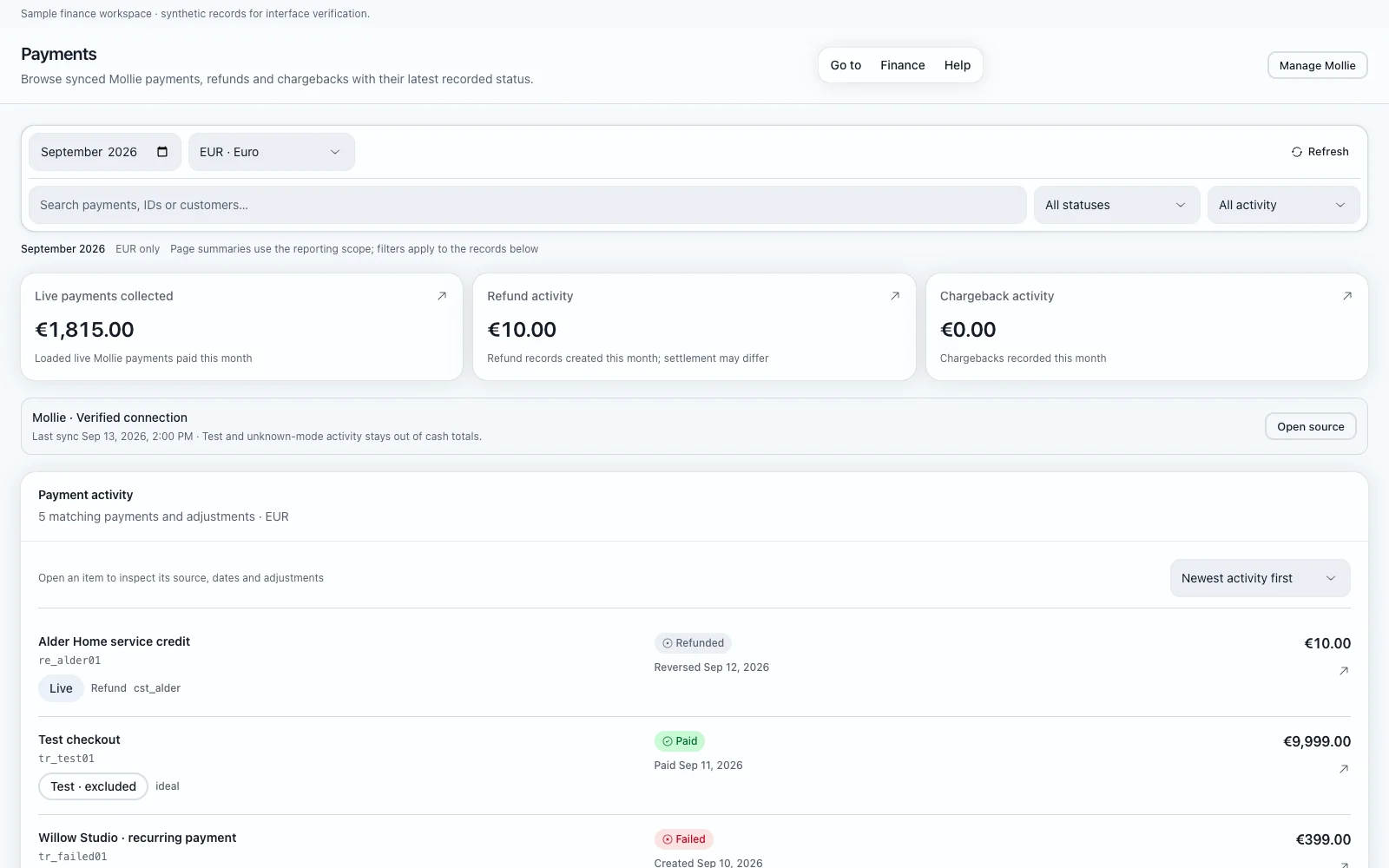Open Live payments collected card arrow
The height and width of the screenshot is (868, 1389).
pyautogui.click(x=442, y=296)
